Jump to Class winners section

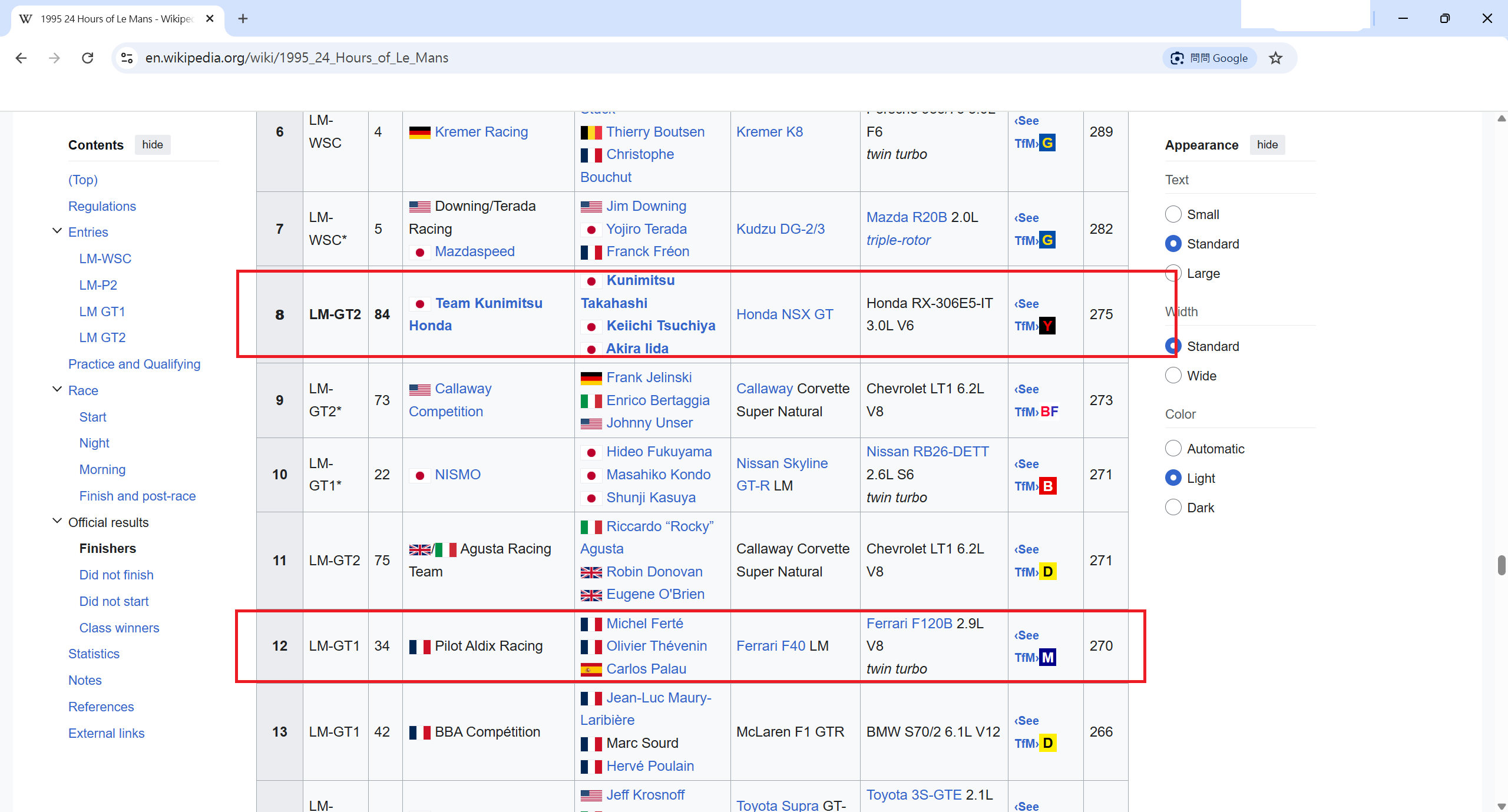click(x=120, y=628)
